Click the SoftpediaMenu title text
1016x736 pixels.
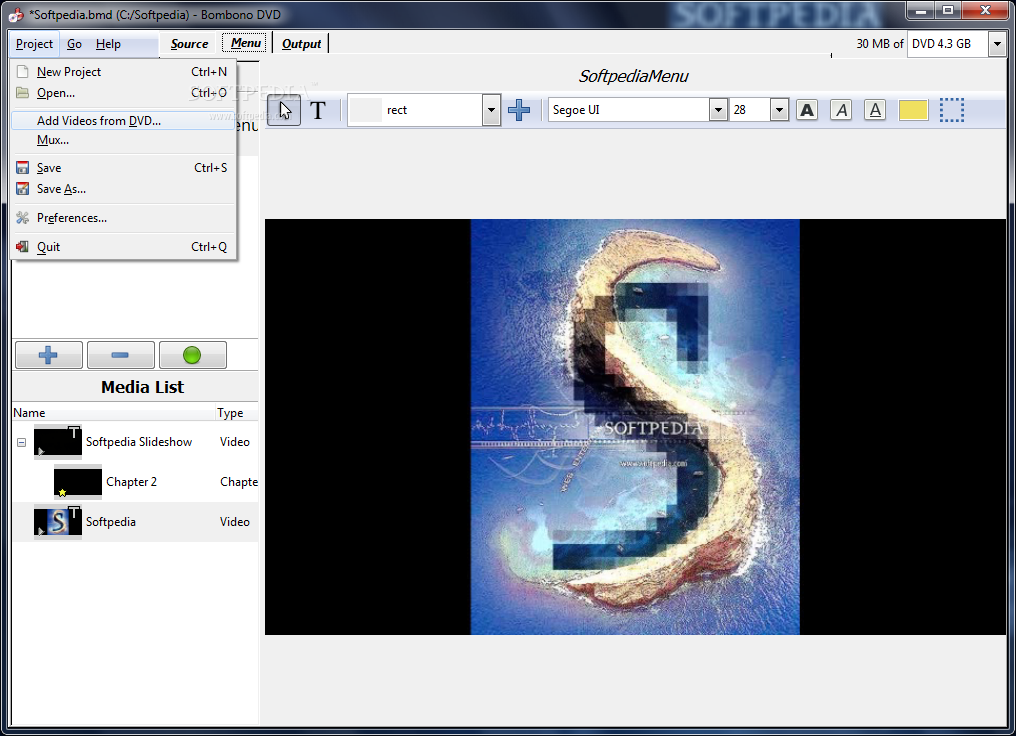point(633,76)
